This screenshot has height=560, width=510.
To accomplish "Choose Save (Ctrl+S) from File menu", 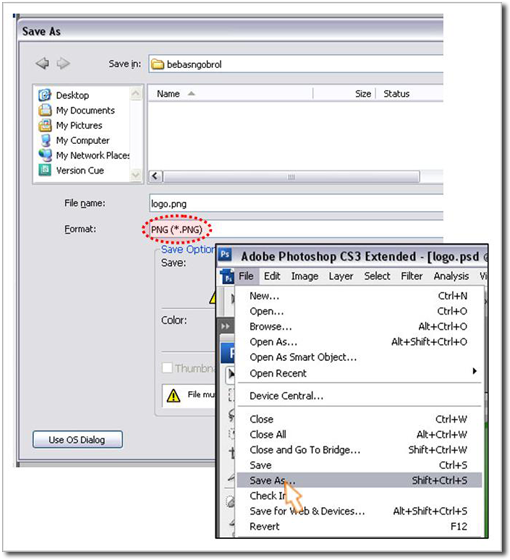I will point(359,465).
